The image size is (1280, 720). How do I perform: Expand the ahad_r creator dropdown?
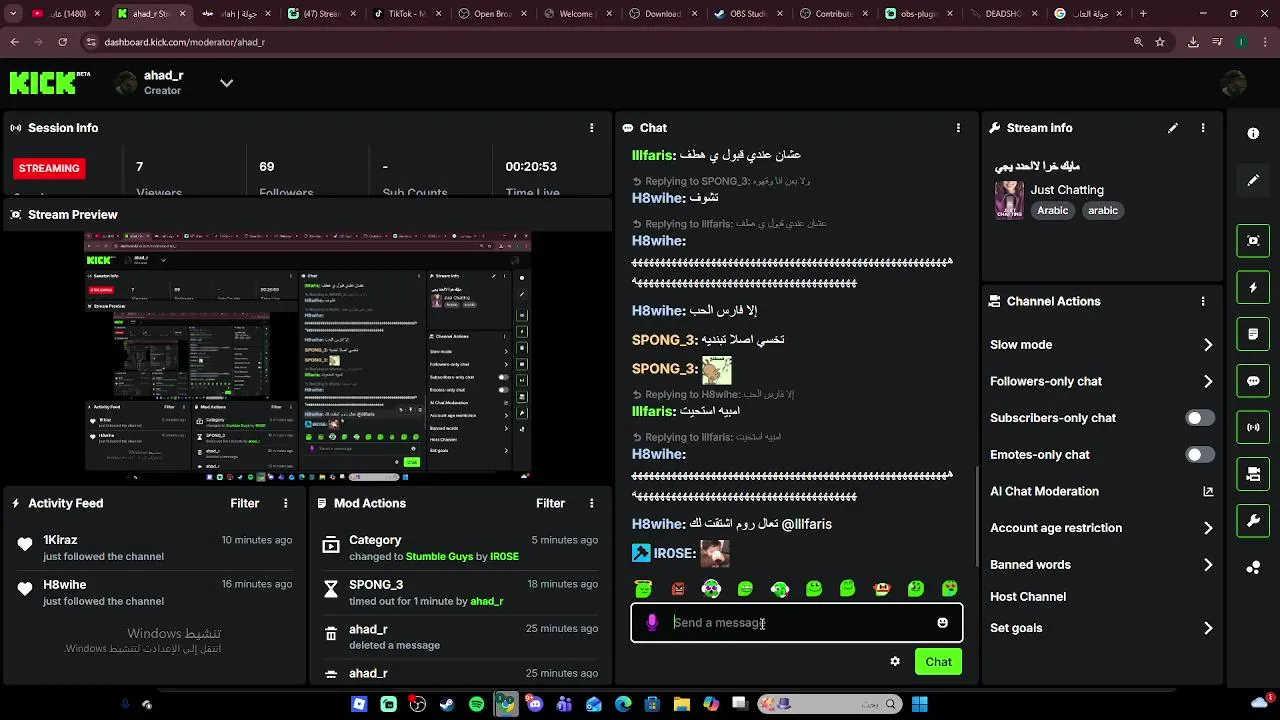pos(226,83)
